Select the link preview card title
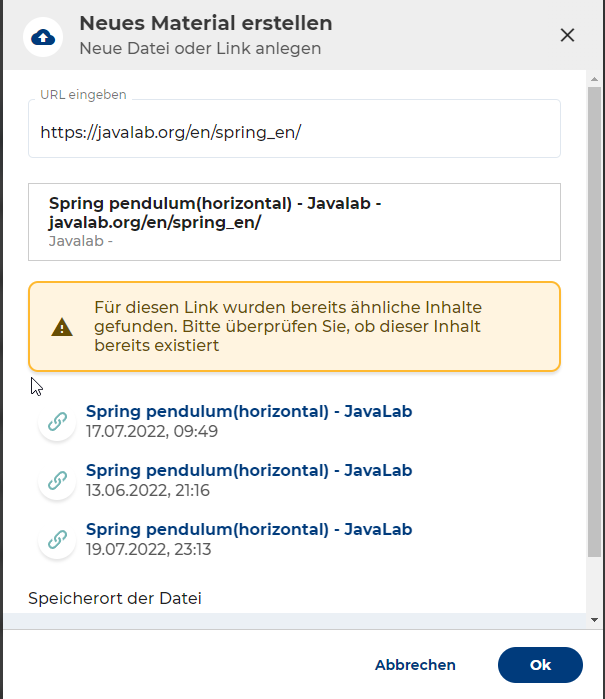Screen dimensions: 605x699 (215, 212)
